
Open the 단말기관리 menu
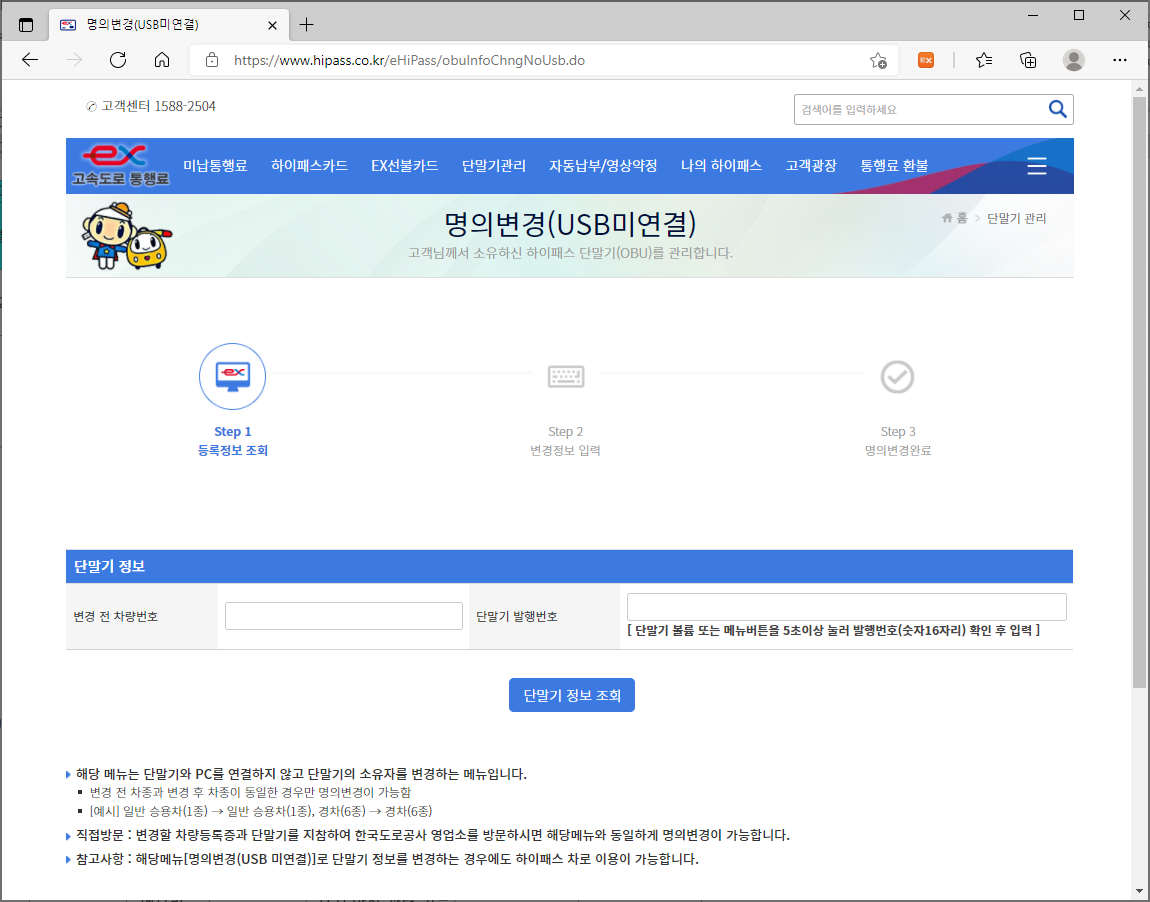493,166
